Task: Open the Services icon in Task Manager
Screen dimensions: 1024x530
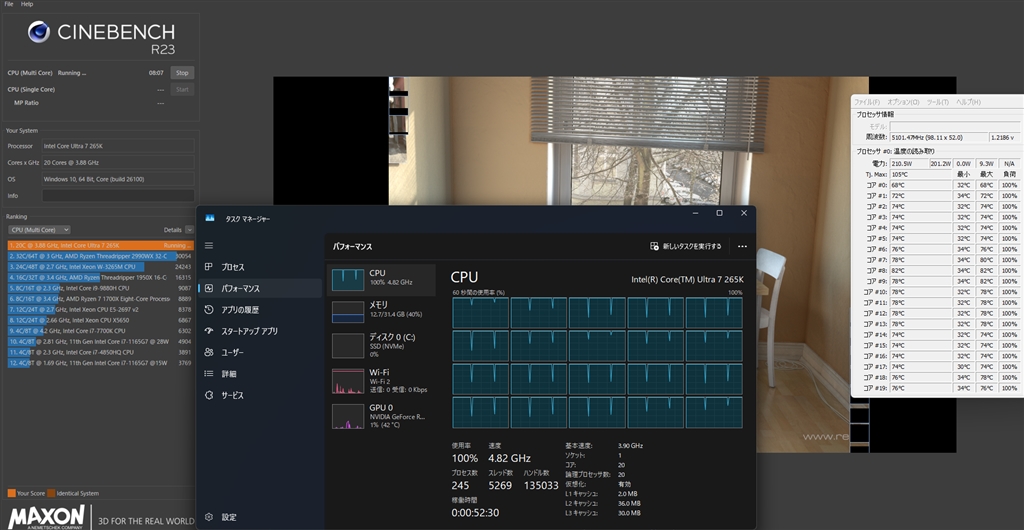Action: [209, 395]
